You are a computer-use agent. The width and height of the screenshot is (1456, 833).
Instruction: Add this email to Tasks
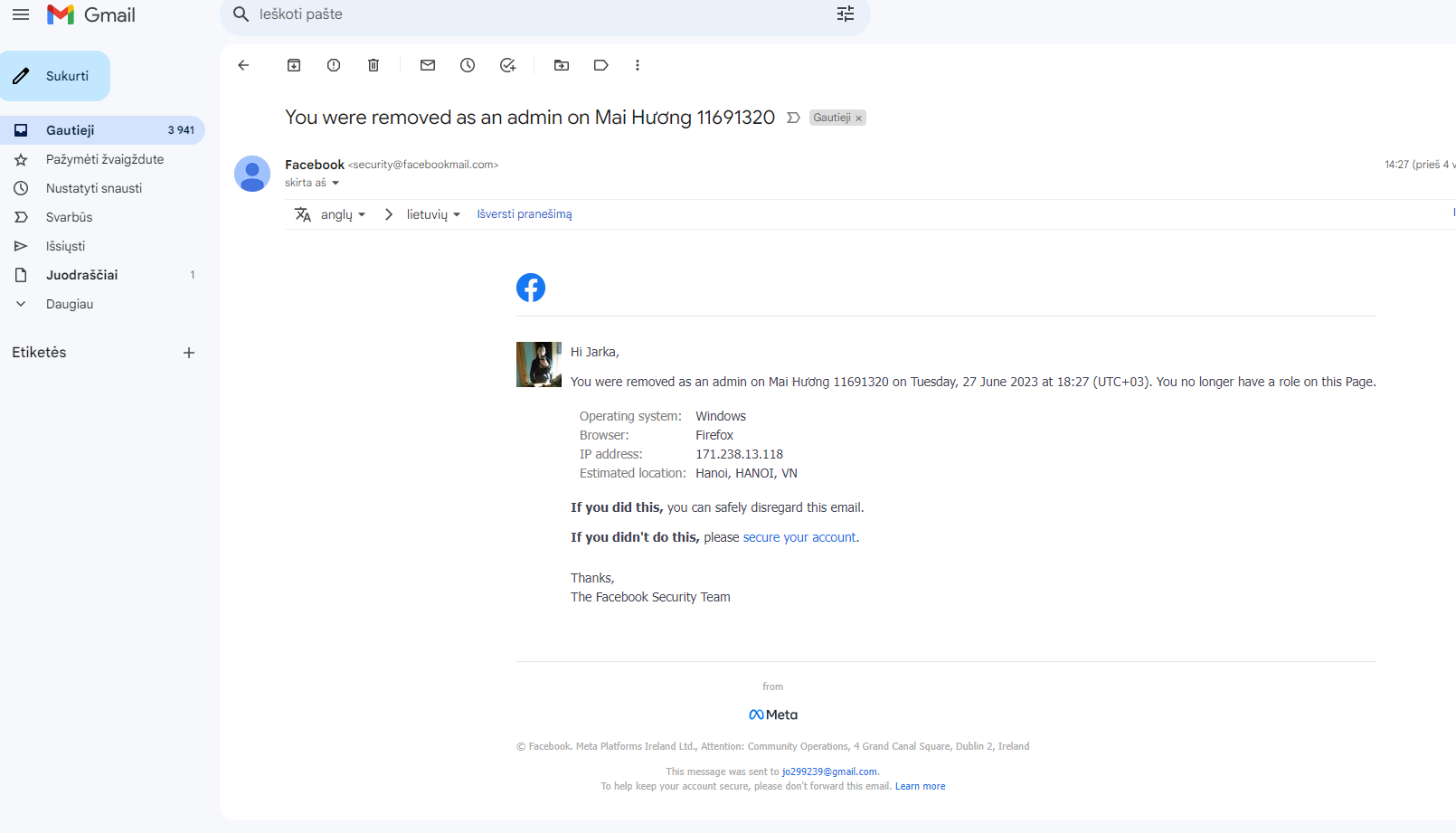[507, 65]
